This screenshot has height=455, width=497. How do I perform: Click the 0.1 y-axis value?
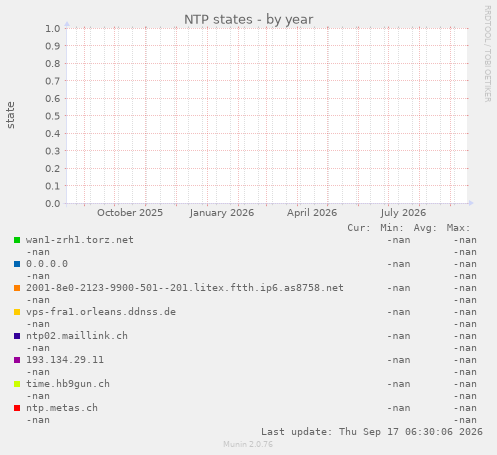pos(53,186)
